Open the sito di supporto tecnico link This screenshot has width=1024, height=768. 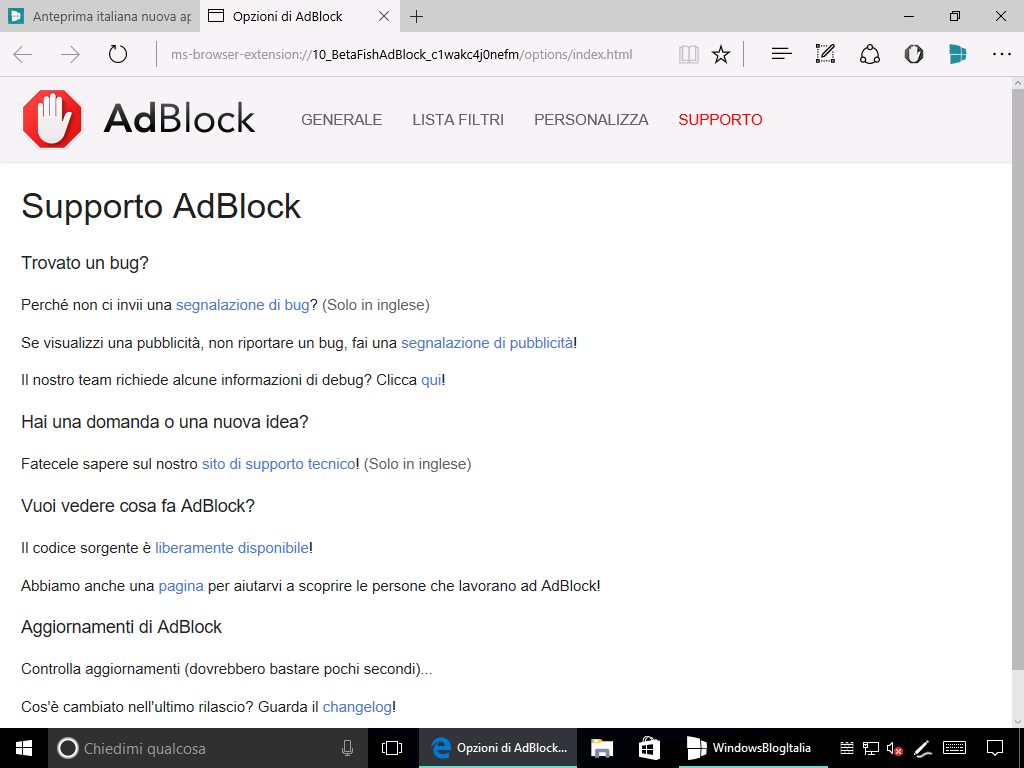pyautogui.click(x=279, y=464)
